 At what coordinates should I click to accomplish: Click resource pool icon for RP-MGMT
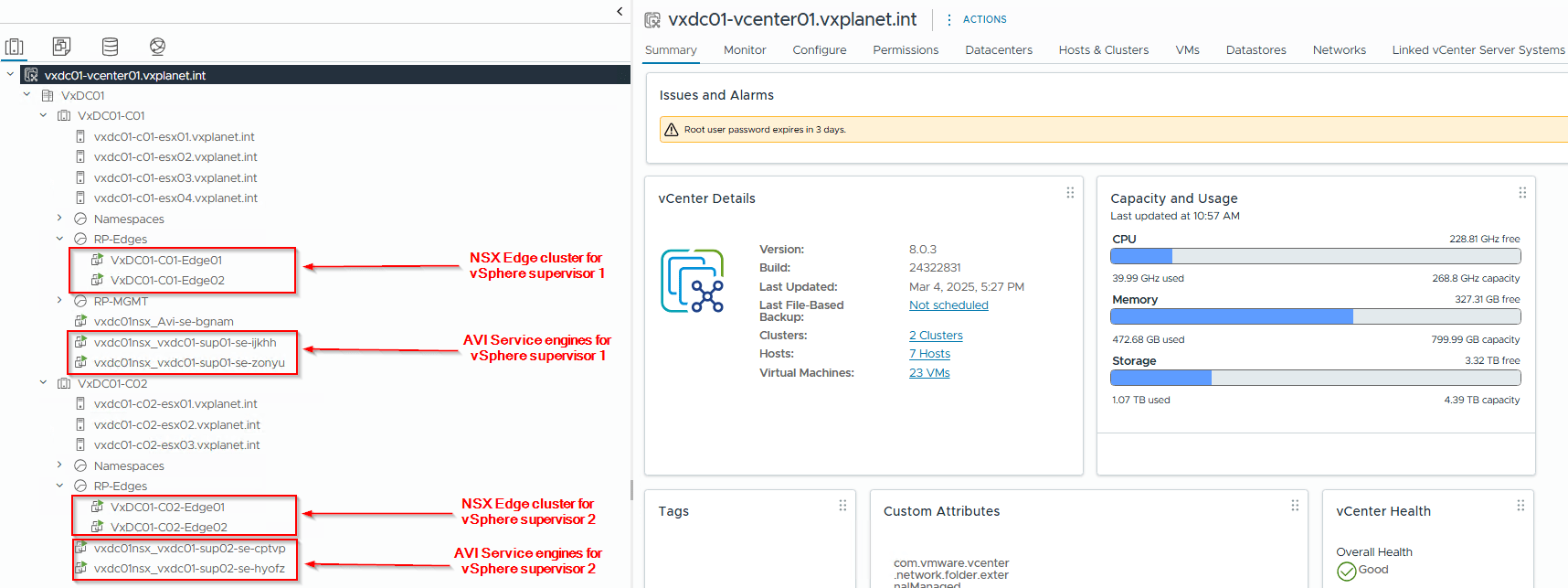pos(80,301)
